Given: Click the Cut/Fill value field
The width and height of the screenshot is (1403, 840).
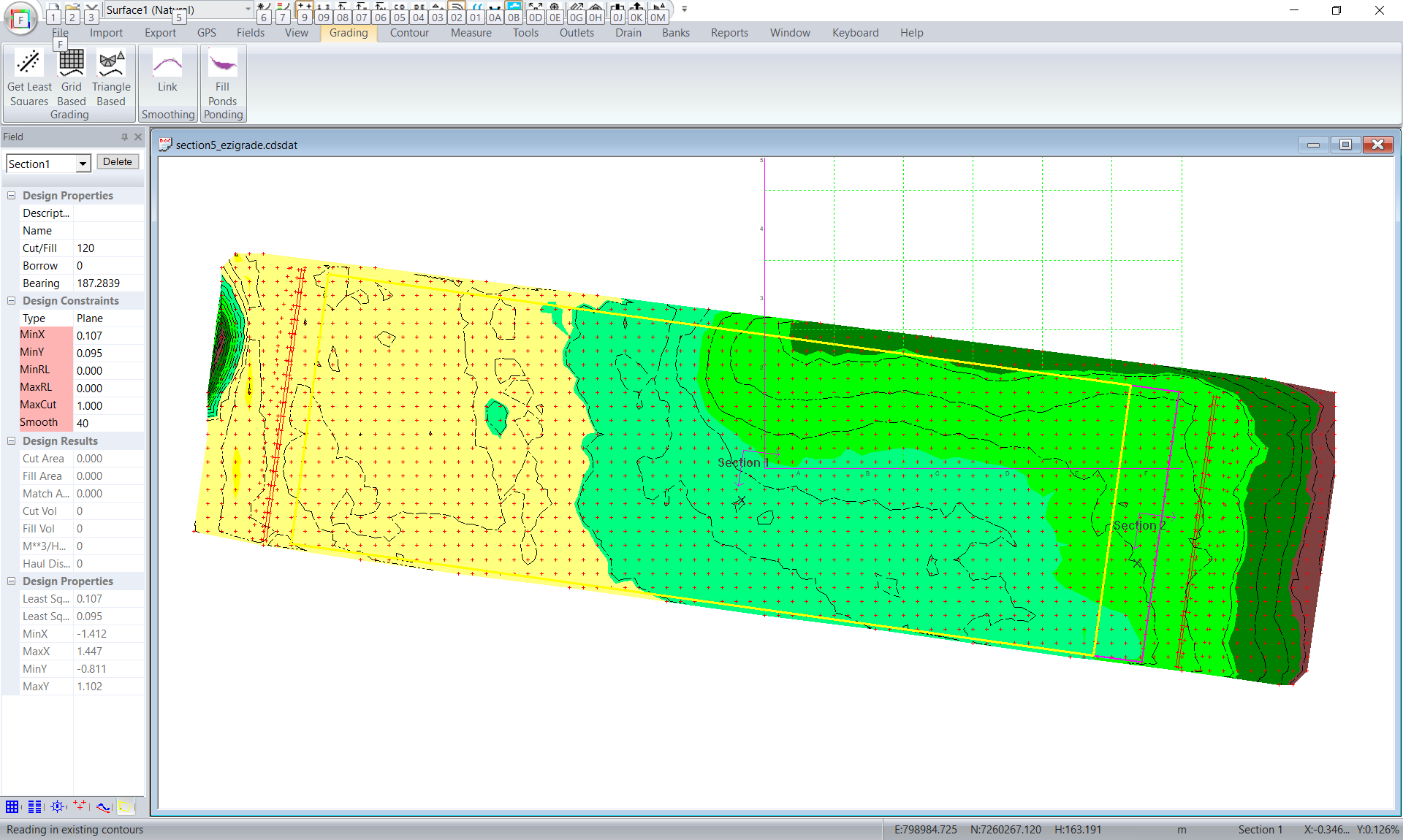Looking at the screenshot, I should tap(108, 248).
